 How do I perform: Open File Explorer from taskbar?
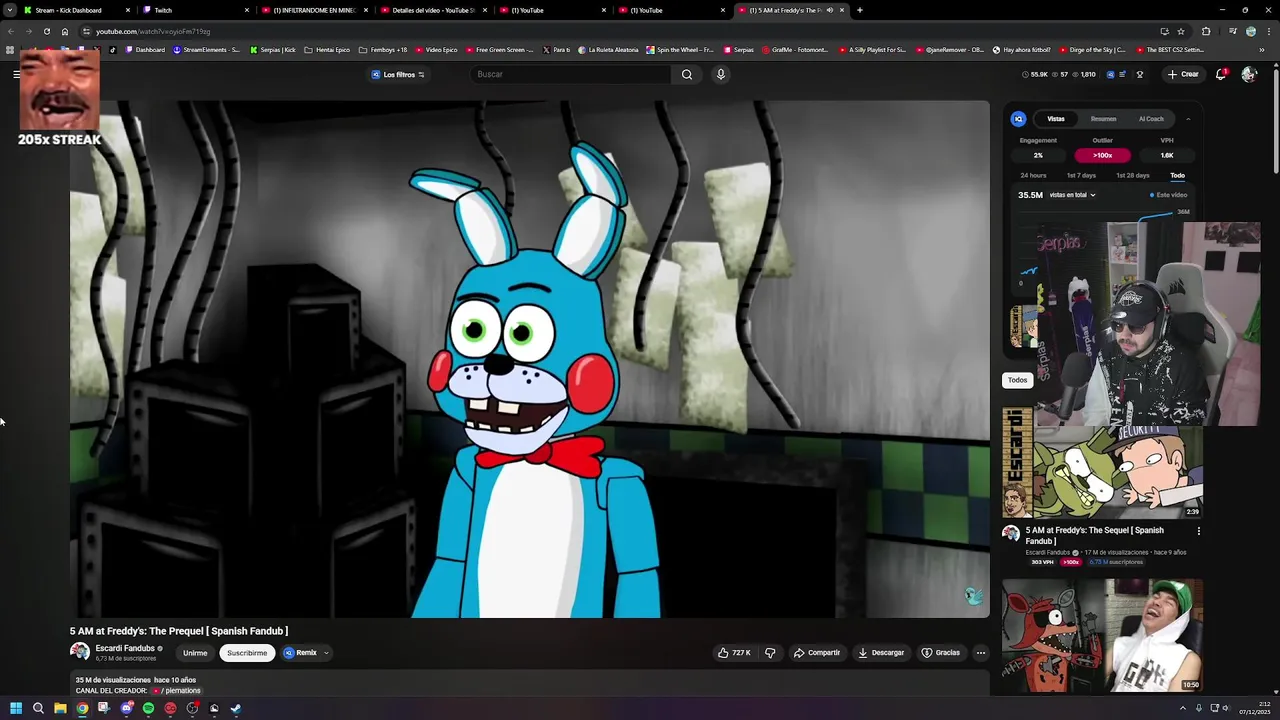coord(60,708)
